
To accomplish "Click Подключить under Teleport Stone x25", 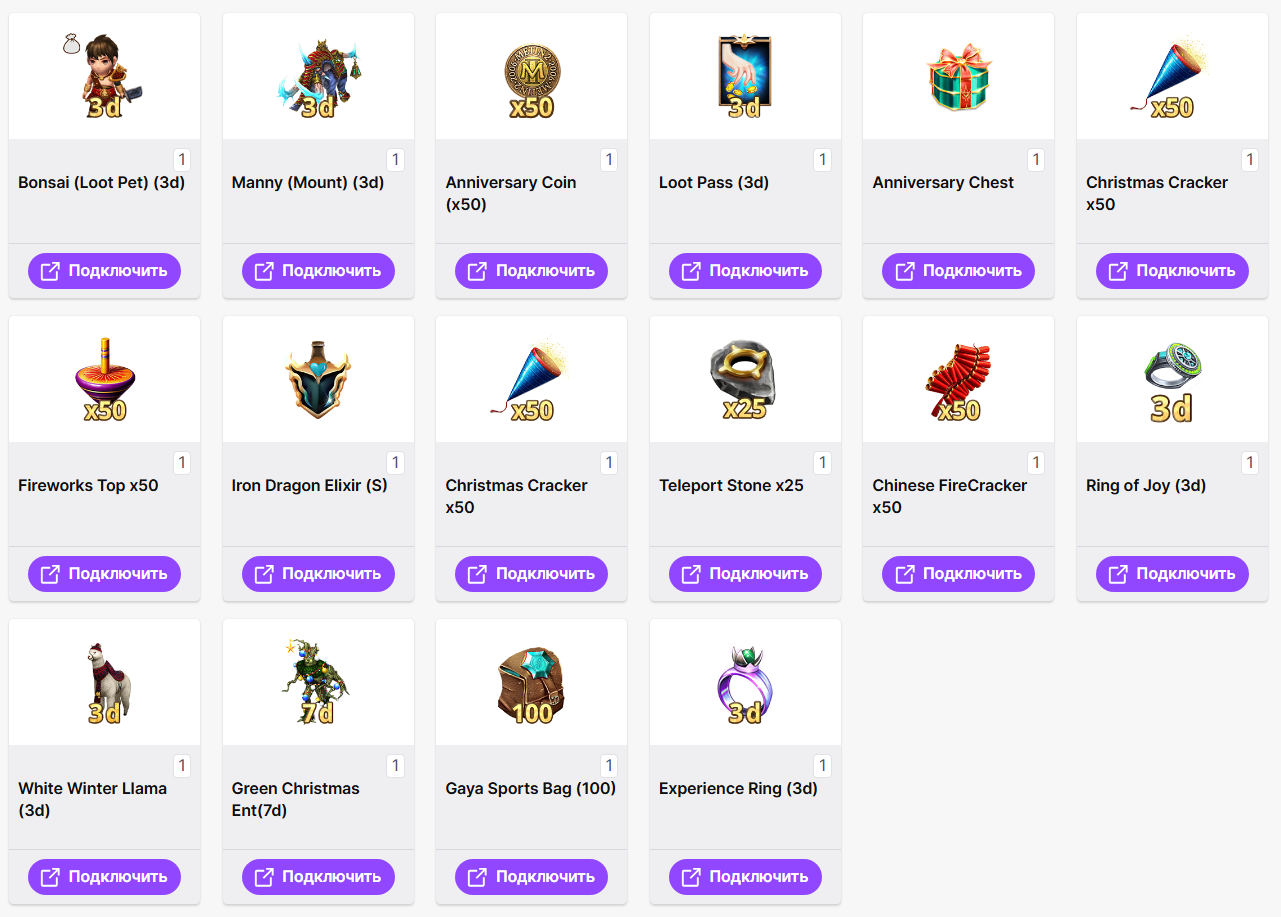I will click(x=745, y=574).
